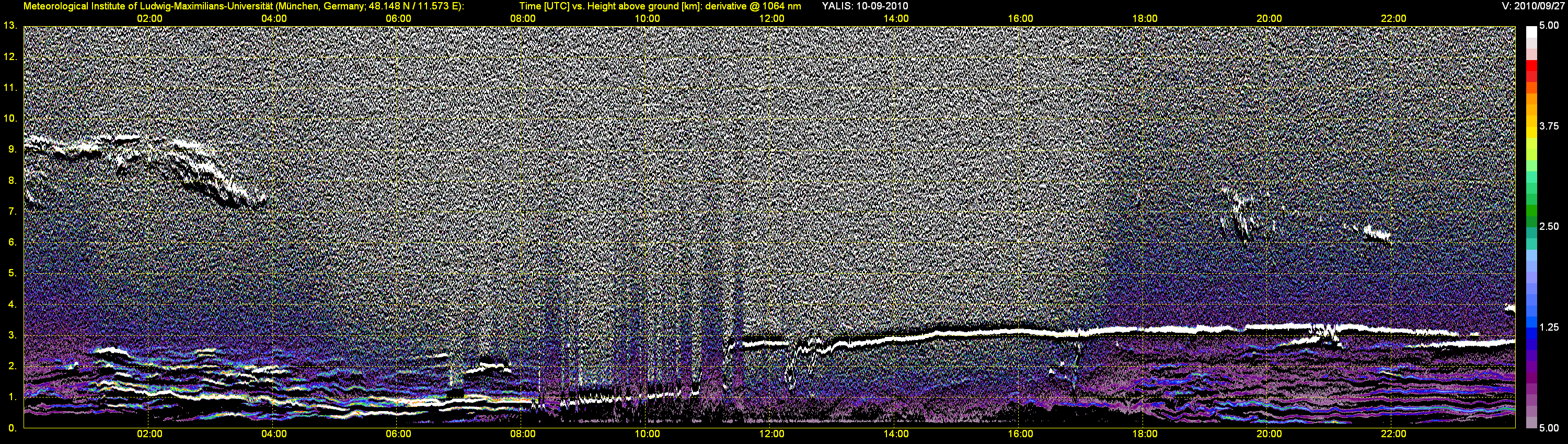The height and width of the screenshot is (444, 1568).
Task: Click the 7. height axis label
Action: [13, 212]
